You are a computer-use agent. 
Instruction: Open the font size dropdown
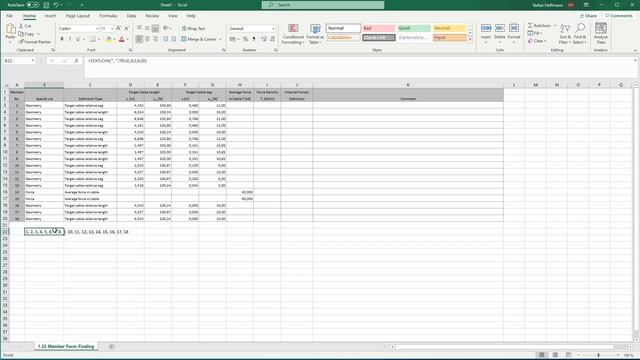(112, 29)
